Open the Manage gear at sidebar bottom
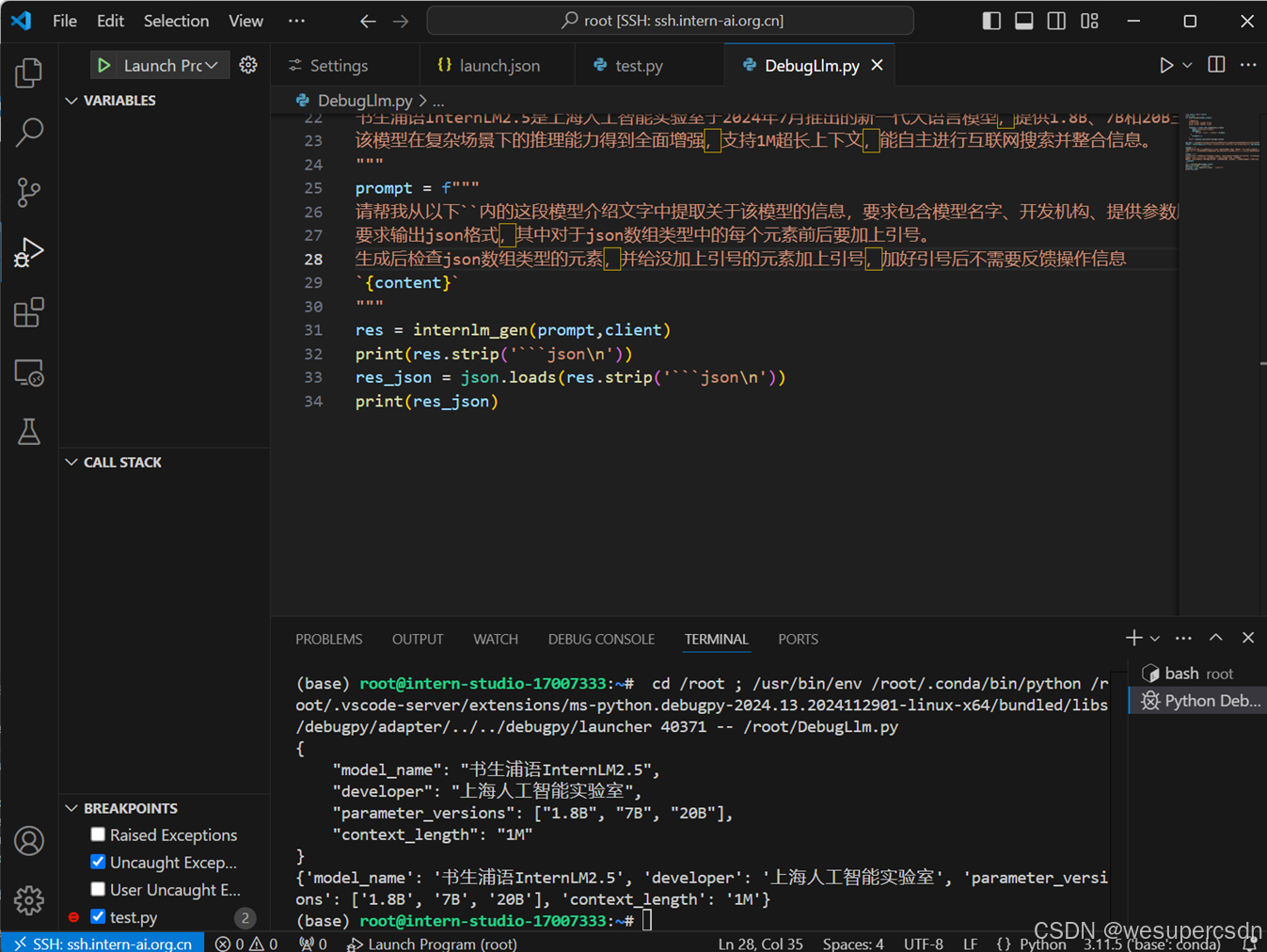Image resolution: width=1267 pixels, height=952 pixels. click(29, 900)
